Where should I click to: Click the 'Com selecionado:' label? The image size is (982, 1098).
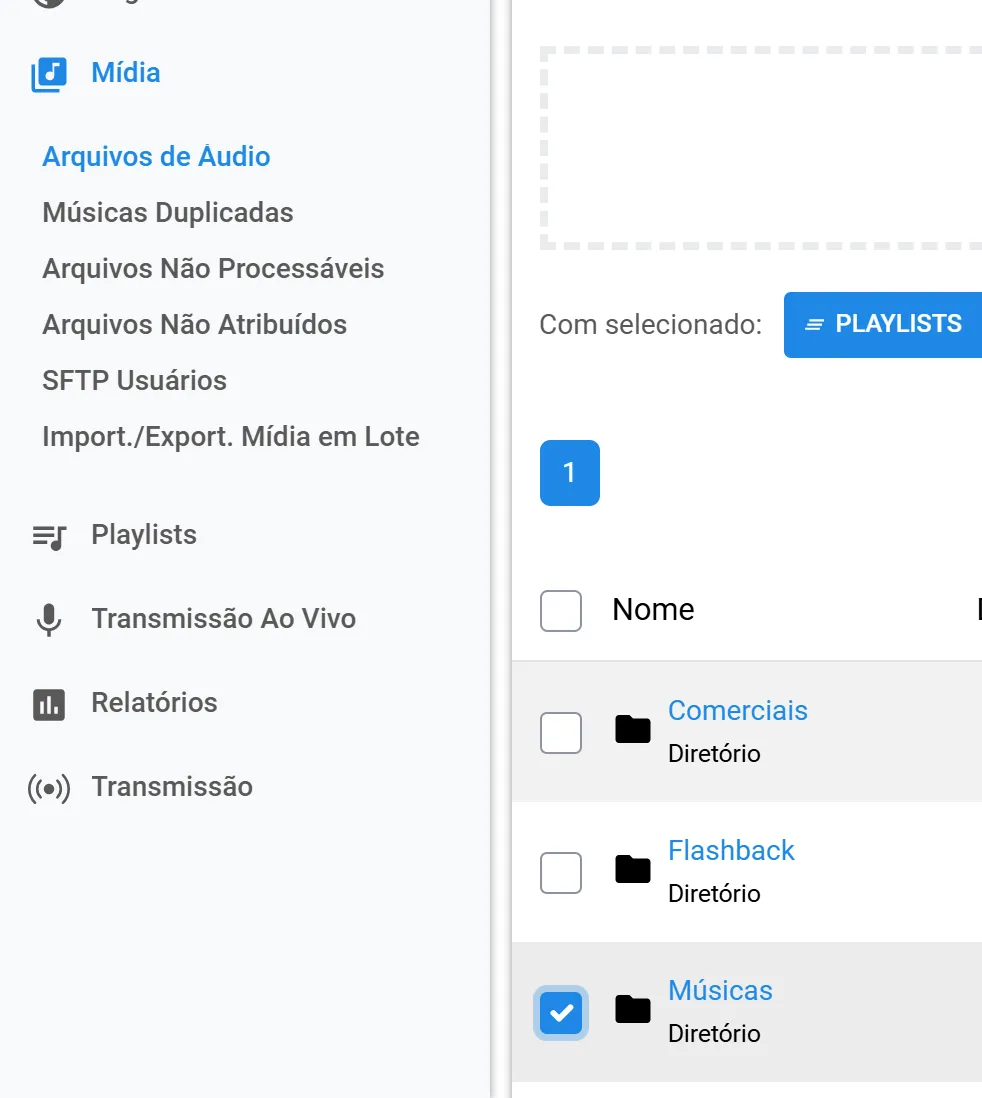pyautogui.click(x=650, y=325)
